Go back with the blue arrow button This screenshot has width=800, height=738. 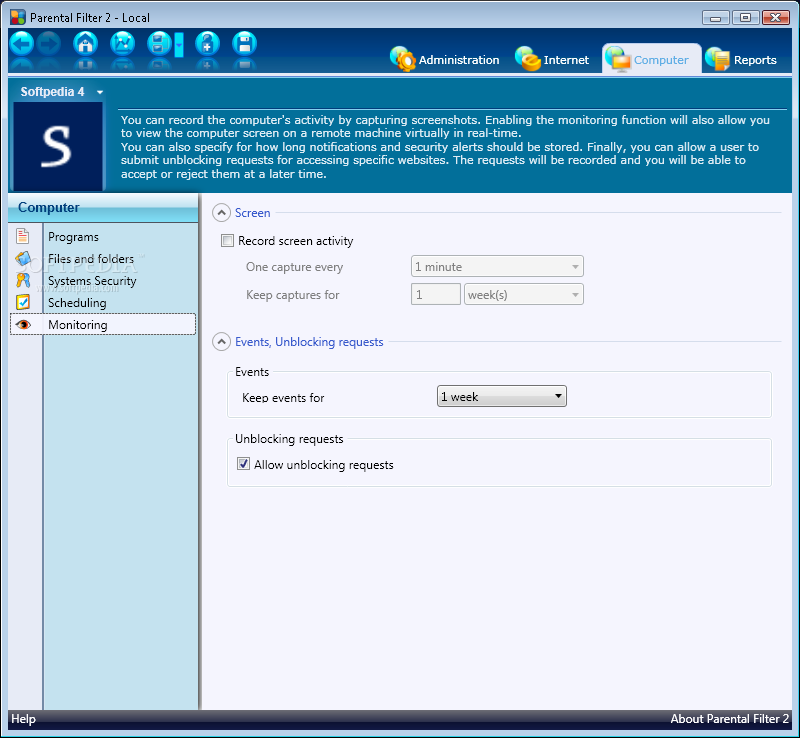[x=21, y=44]
